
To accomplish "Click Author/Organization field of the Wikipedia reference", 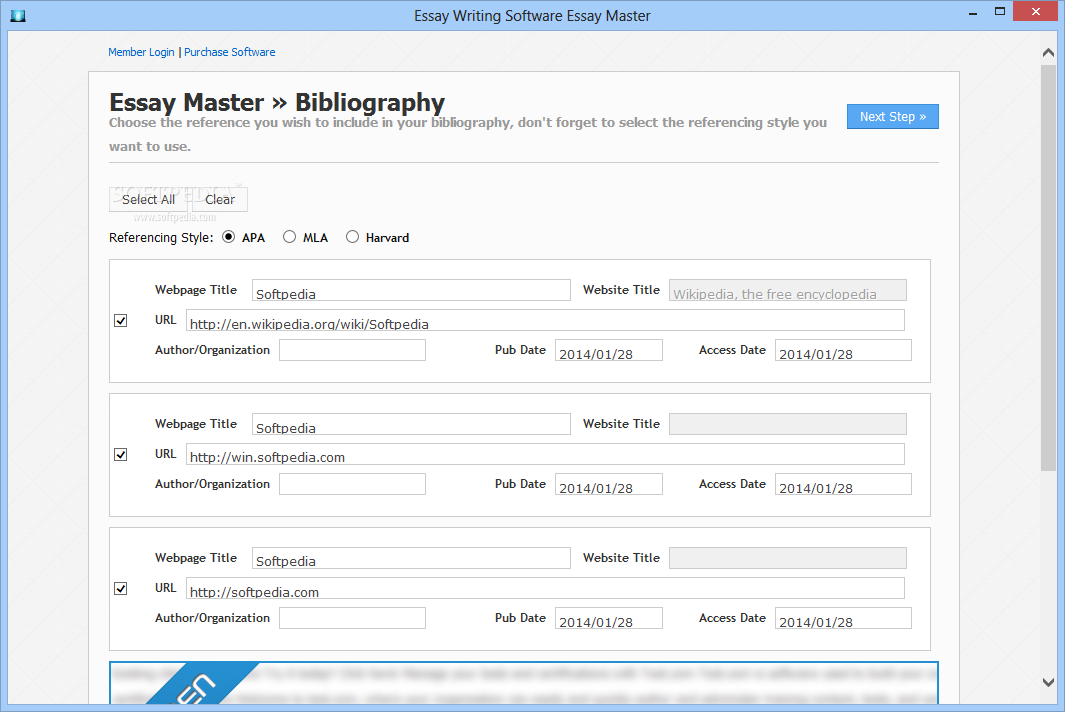I will (x=353, y=350).
